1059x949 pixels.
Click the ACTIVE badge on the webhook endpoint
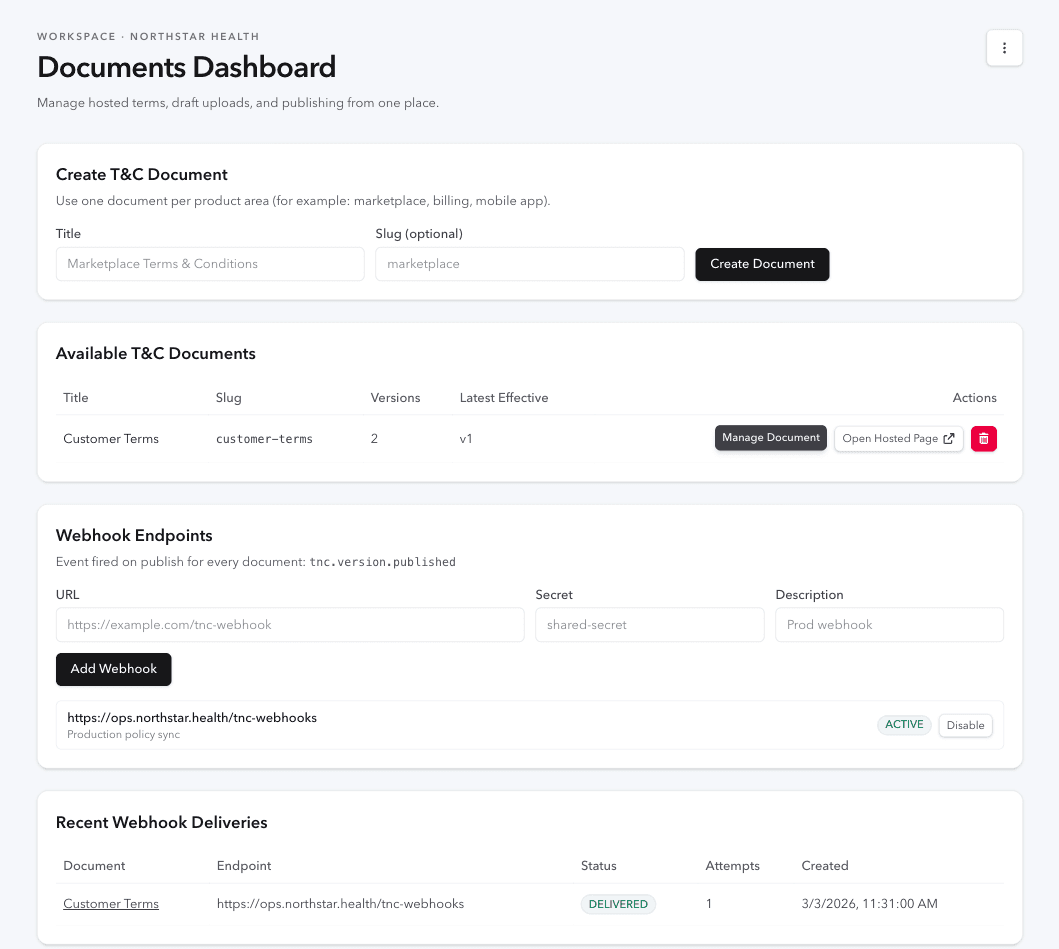pyautogui.click(x=903, y=724)
